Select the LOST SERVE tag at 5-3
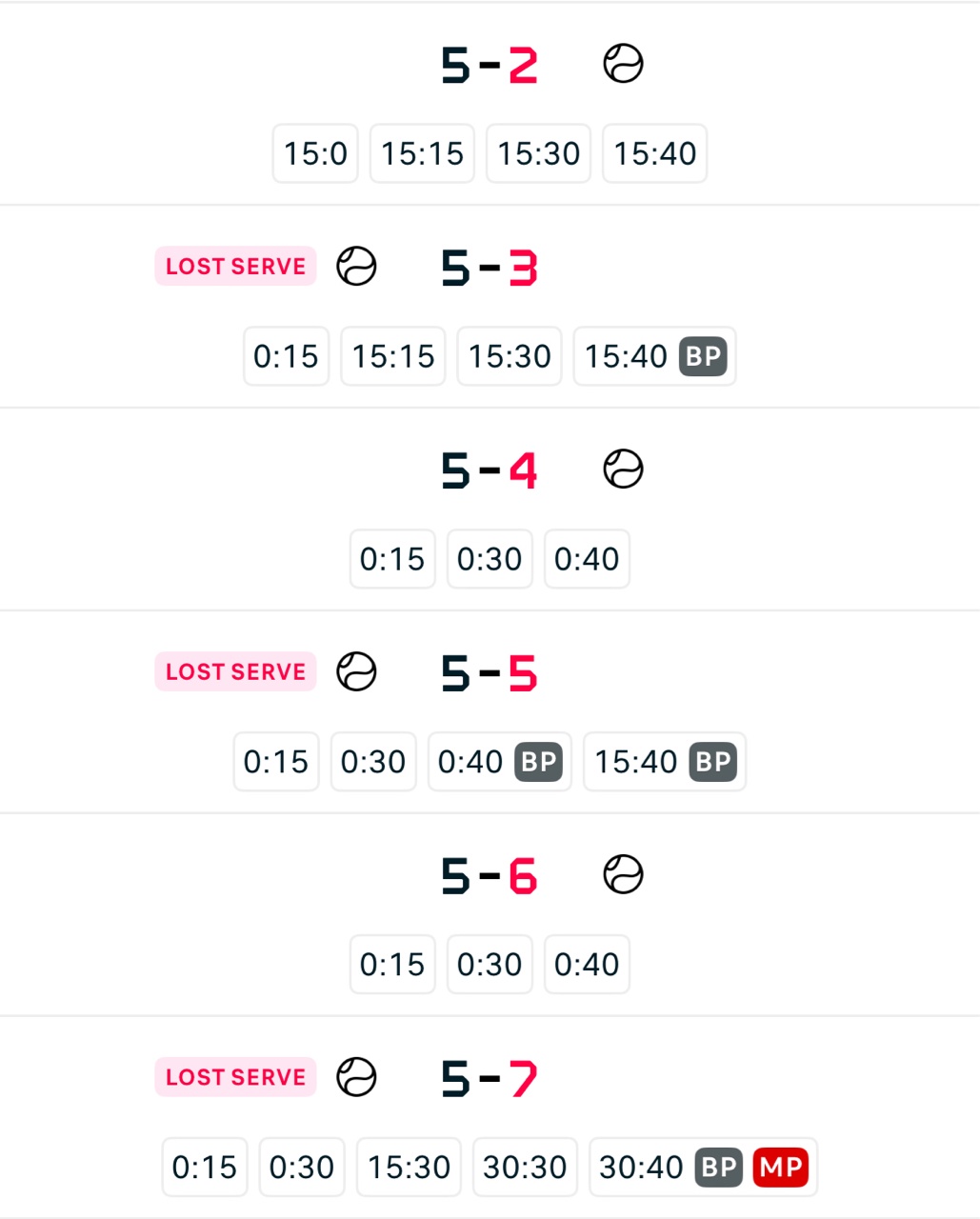Viewport: 980px width, 1219px height. (x=235, y=267)
